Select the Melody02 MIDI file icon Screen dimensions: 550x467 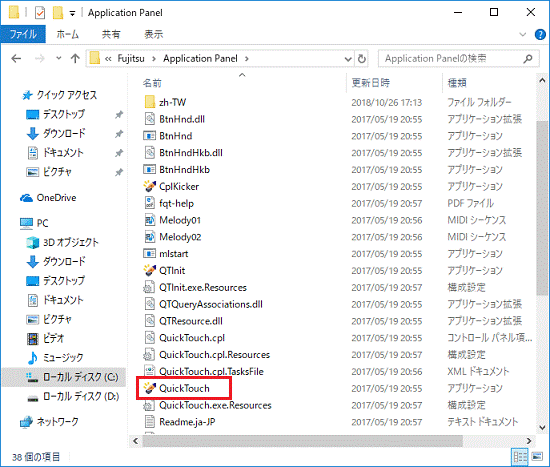(150, 237)
